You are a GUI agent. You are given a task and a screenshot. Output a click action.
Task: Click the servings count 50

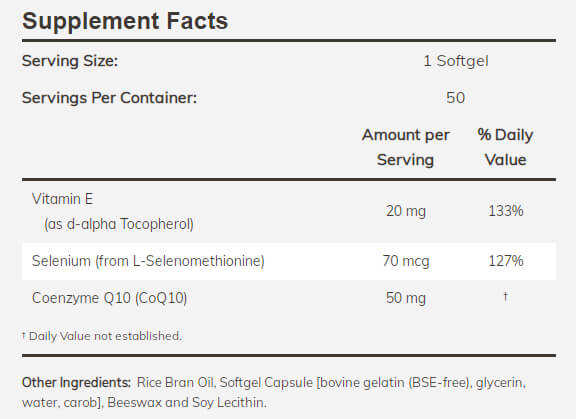456,98
